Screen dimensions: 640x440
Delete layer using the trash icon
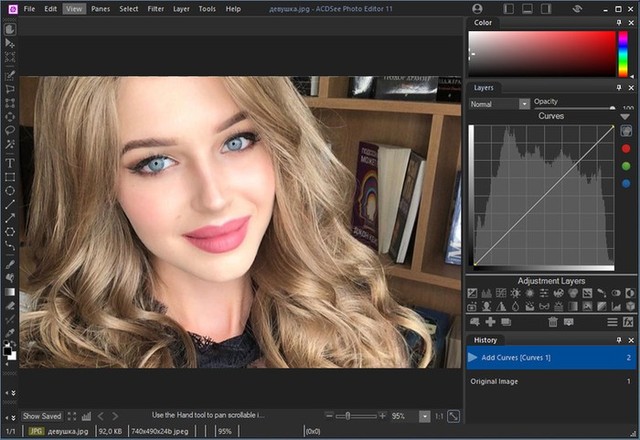pos(551,322)
